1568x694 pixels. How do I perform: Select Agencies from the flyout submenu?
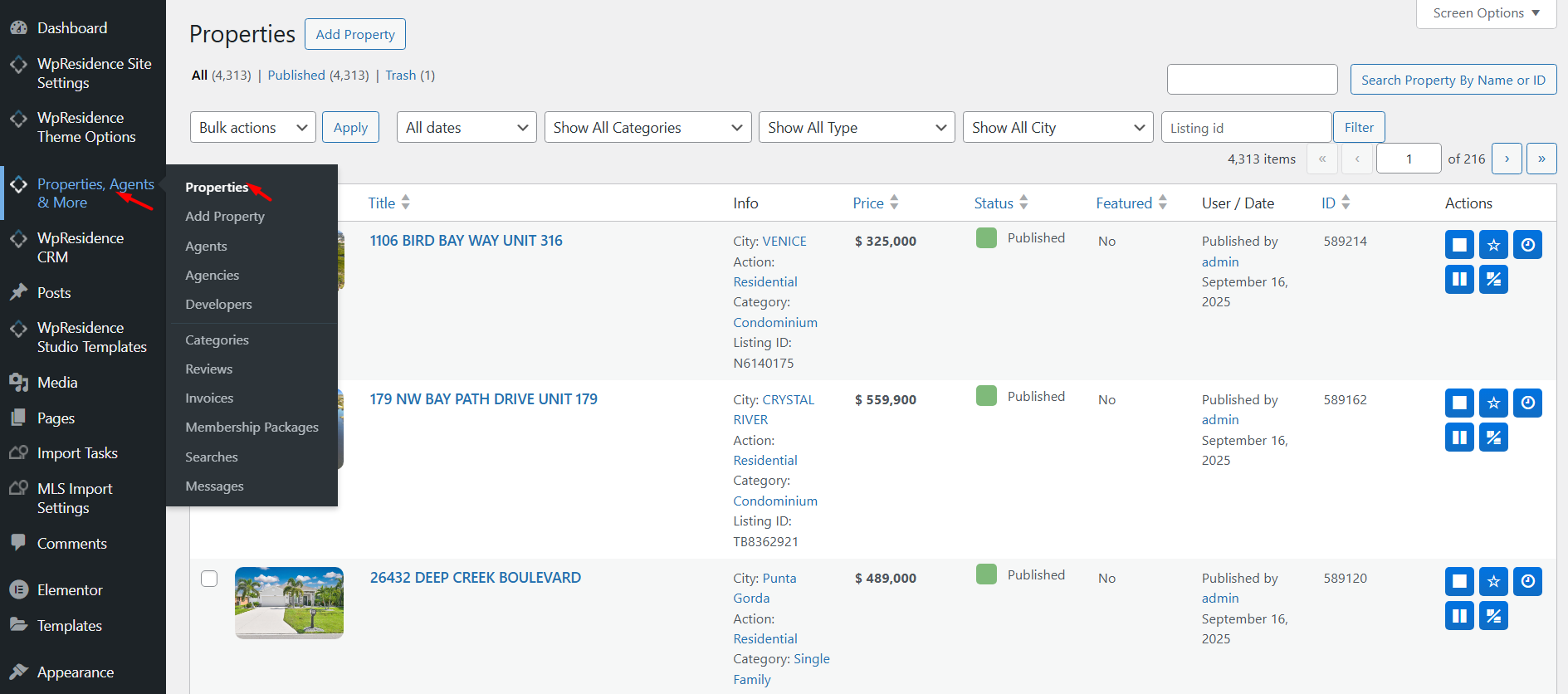click(212, 276)
